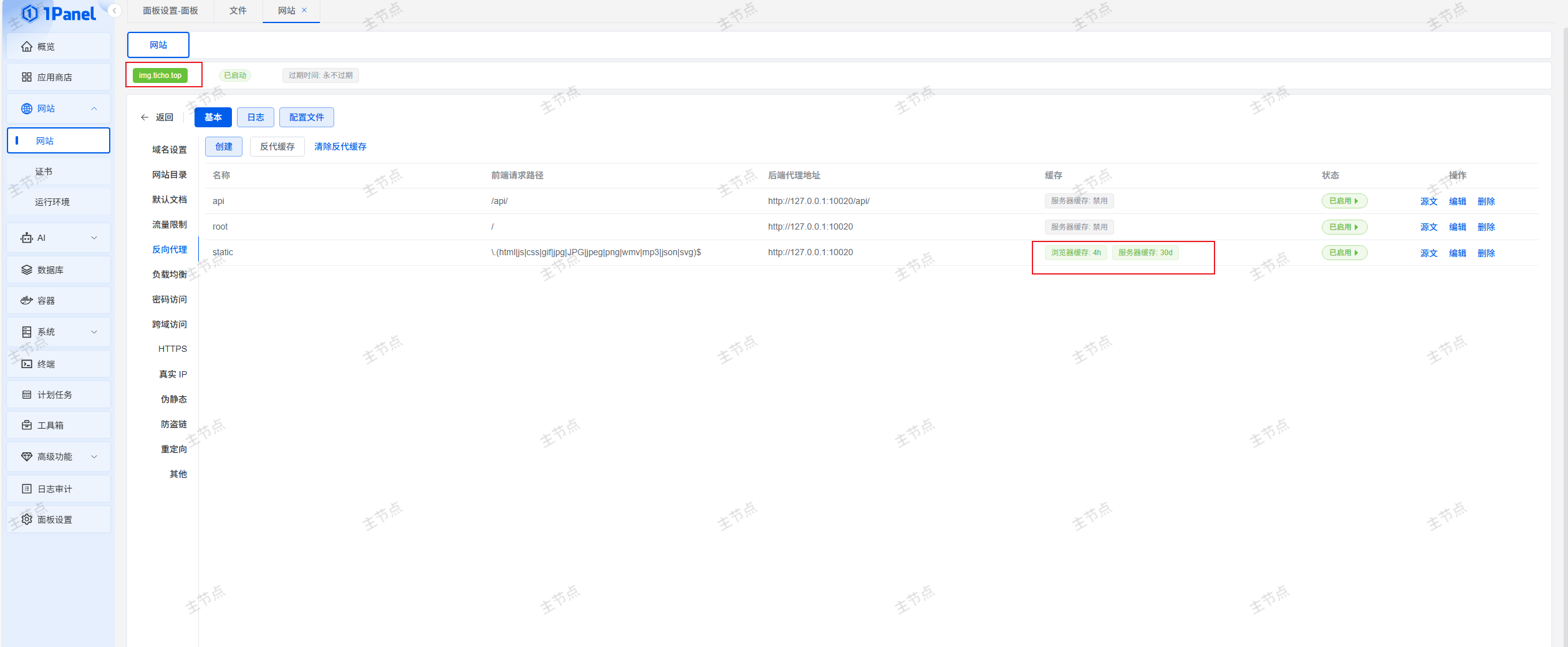Click the toolbox icon in sidebar
1568x647 pixels.
click(27, 426)
